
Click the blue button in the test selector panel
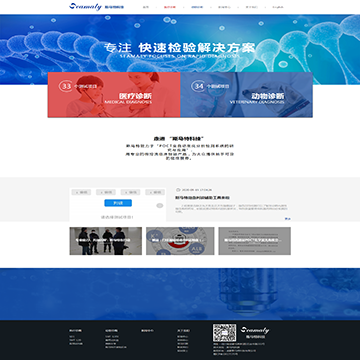point(118,203)
